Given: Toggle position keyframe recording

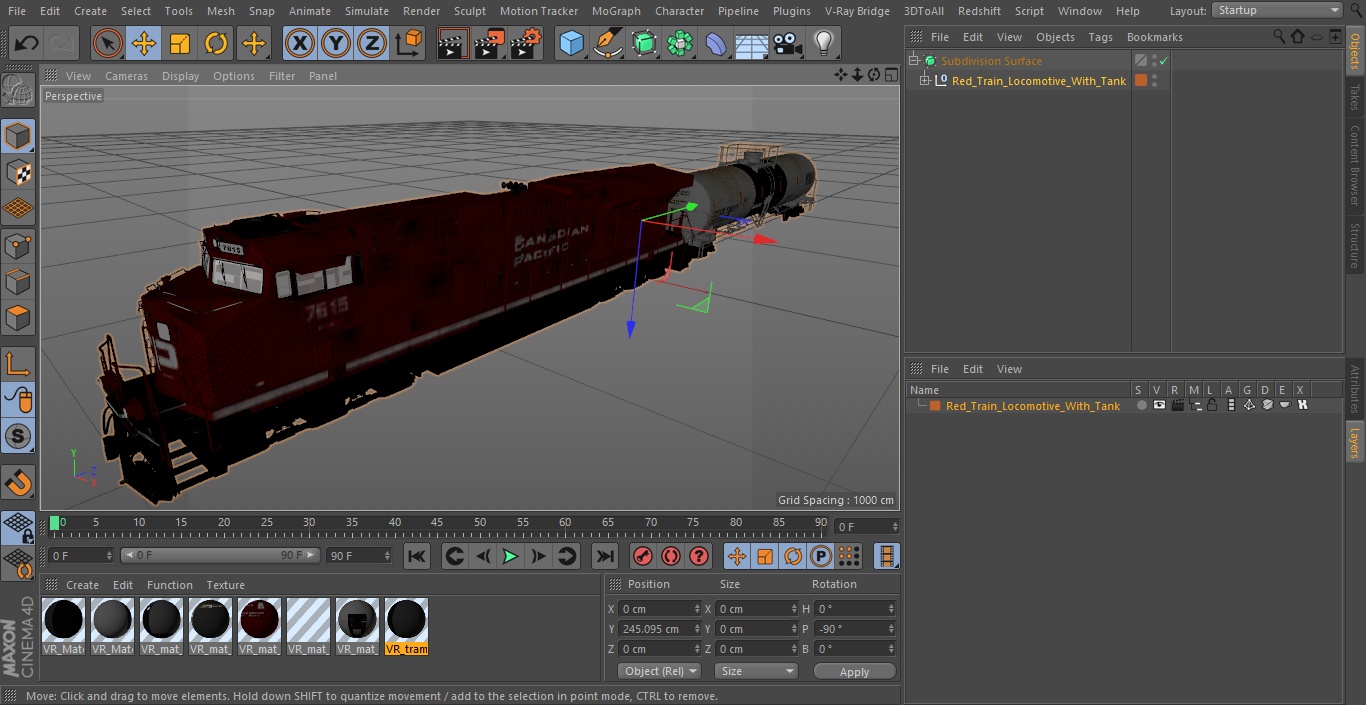Looking at the screenshot, I should click(x=737, y=556).
